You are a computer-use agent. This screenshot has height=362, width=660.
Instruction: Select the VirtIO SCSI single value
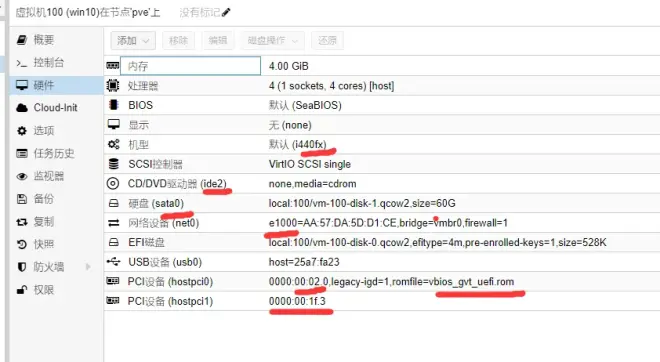click(x=310, y=164)
